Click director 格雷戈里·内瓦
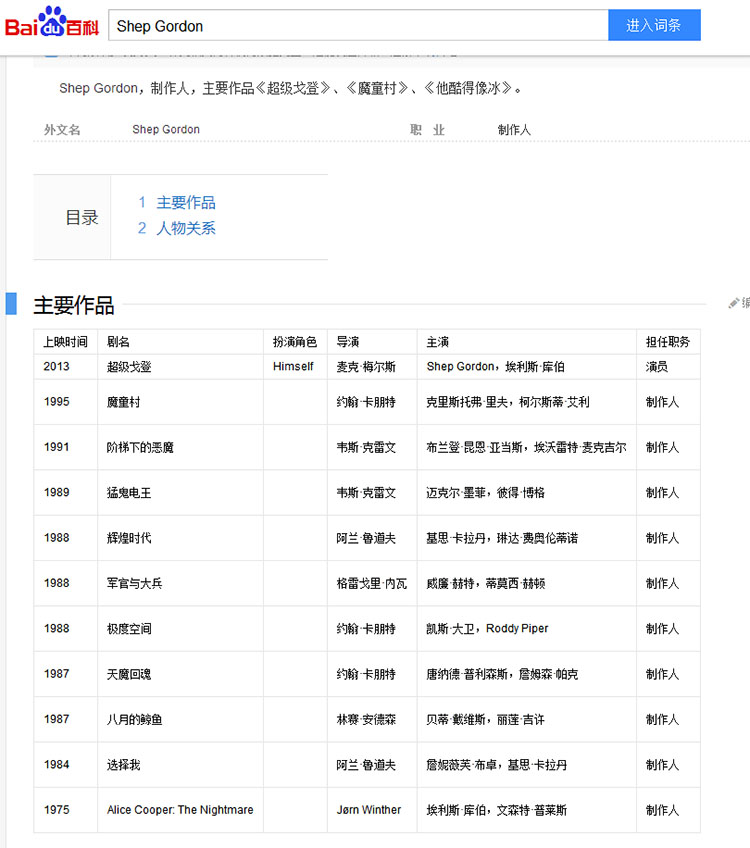The width and height of the screenshot is (750, 848). (x=371, y=584)
